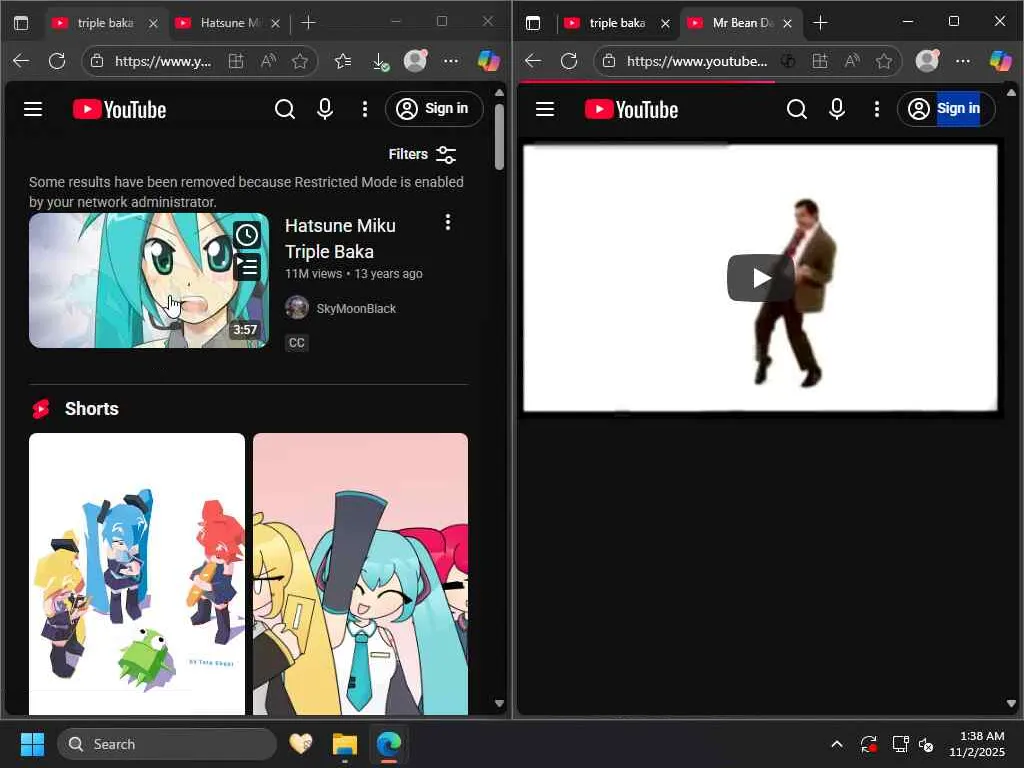Click Sign in button in left window
Screen dimensions: 1024x768
click(434, 108)
